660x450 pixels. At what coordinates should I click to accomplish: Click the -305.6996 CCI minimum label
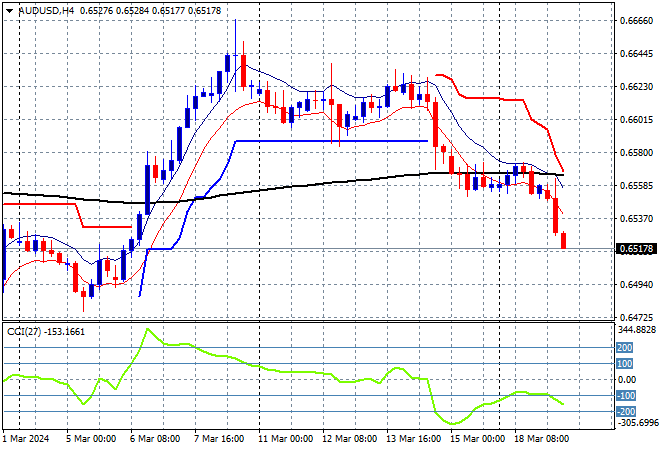tap(636, 424)
